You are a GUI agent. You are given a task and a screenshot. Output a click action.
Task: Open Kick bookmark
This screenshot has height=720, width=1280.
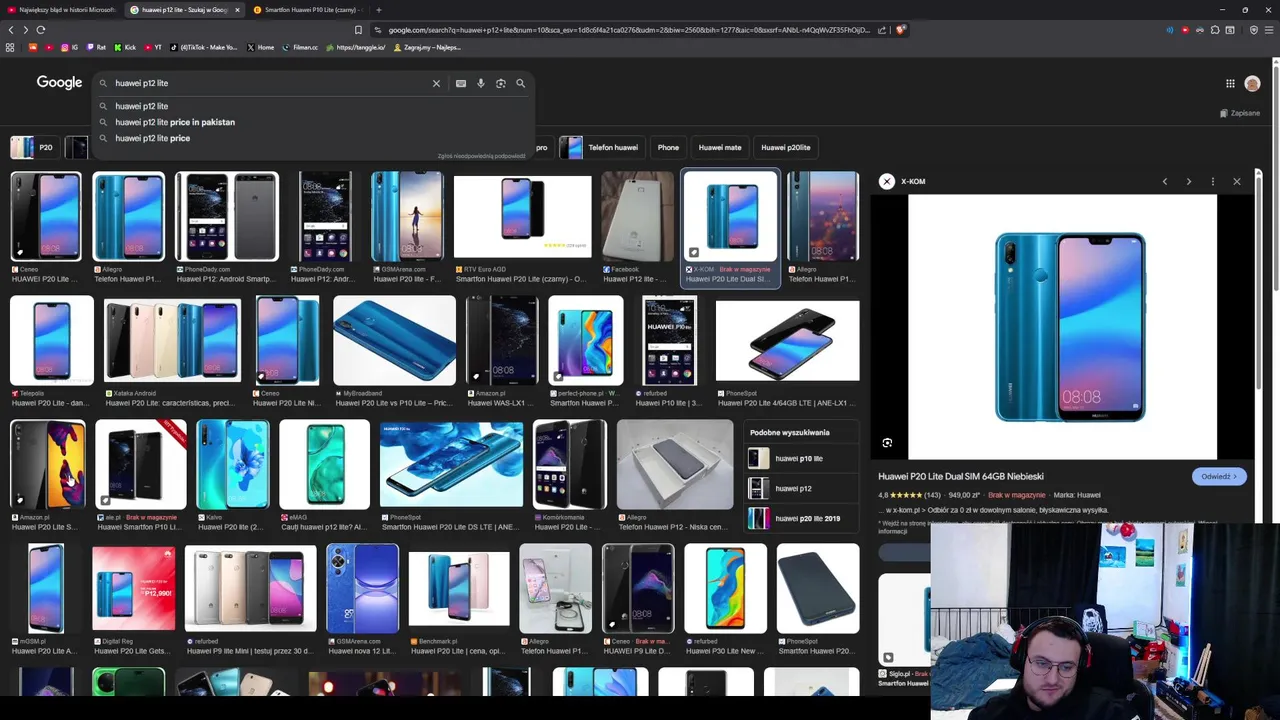point(125,47)
